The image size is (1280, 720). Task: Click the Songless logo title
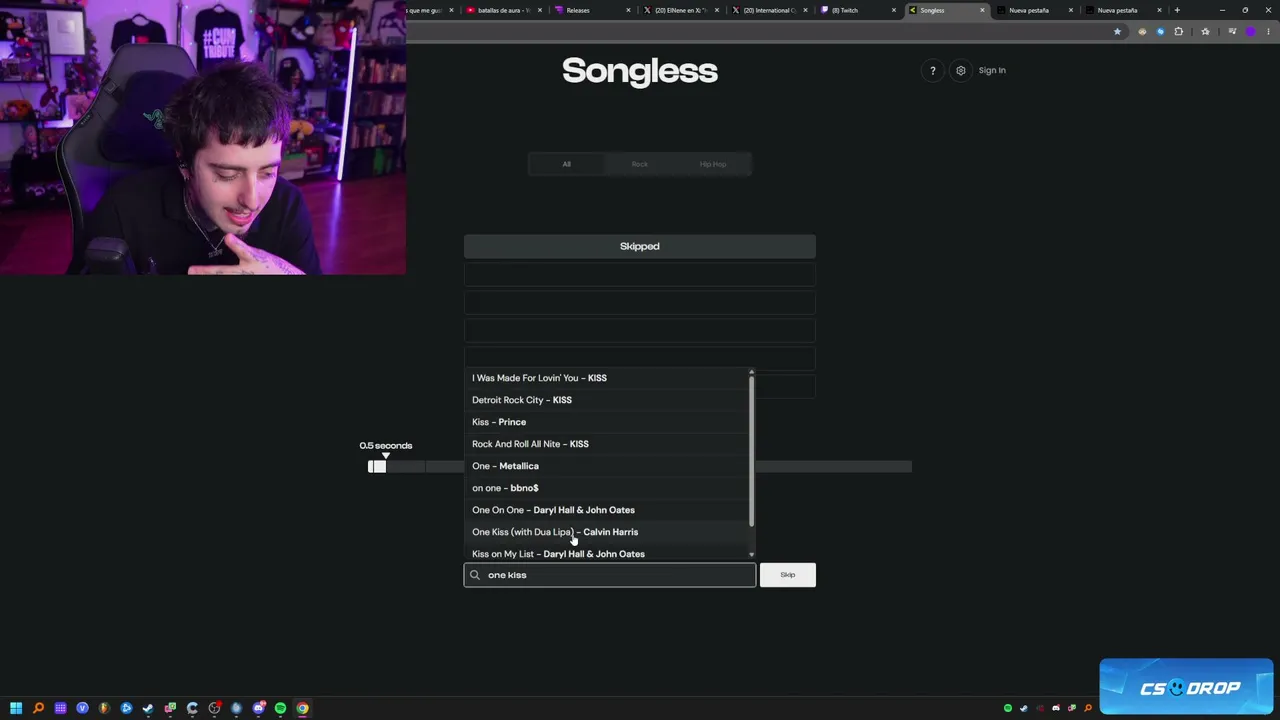[x=640, y=71]
